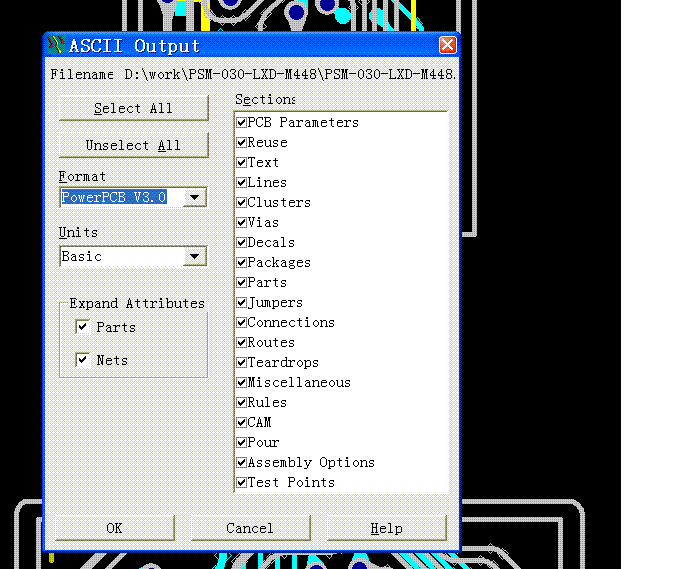Toggle Expand Attributes Nets checkbox
Screen dimensions: 700x569
[83, 360]
